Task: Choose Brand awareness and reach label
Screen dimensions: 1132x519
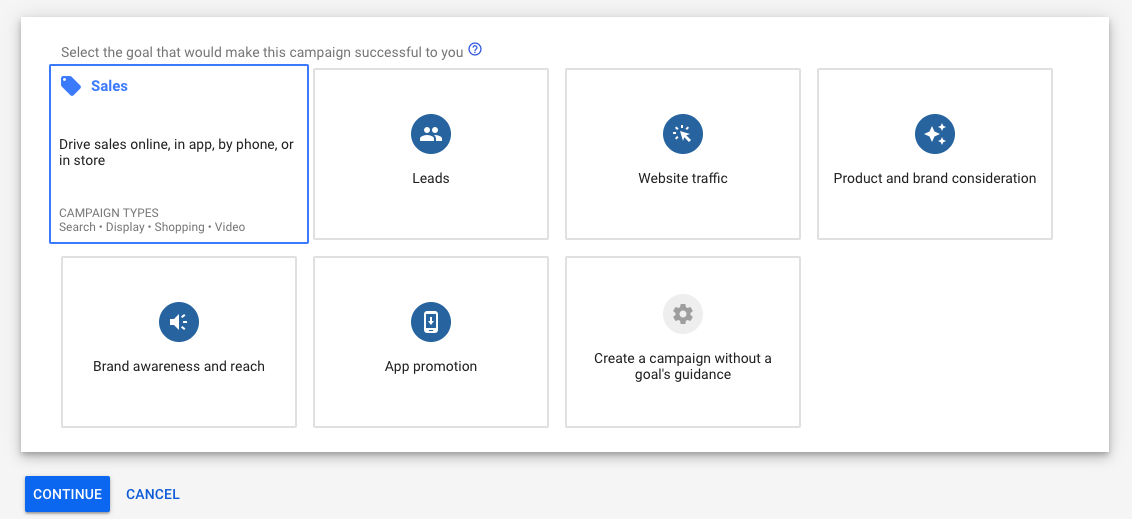Action: pos(179,366)
